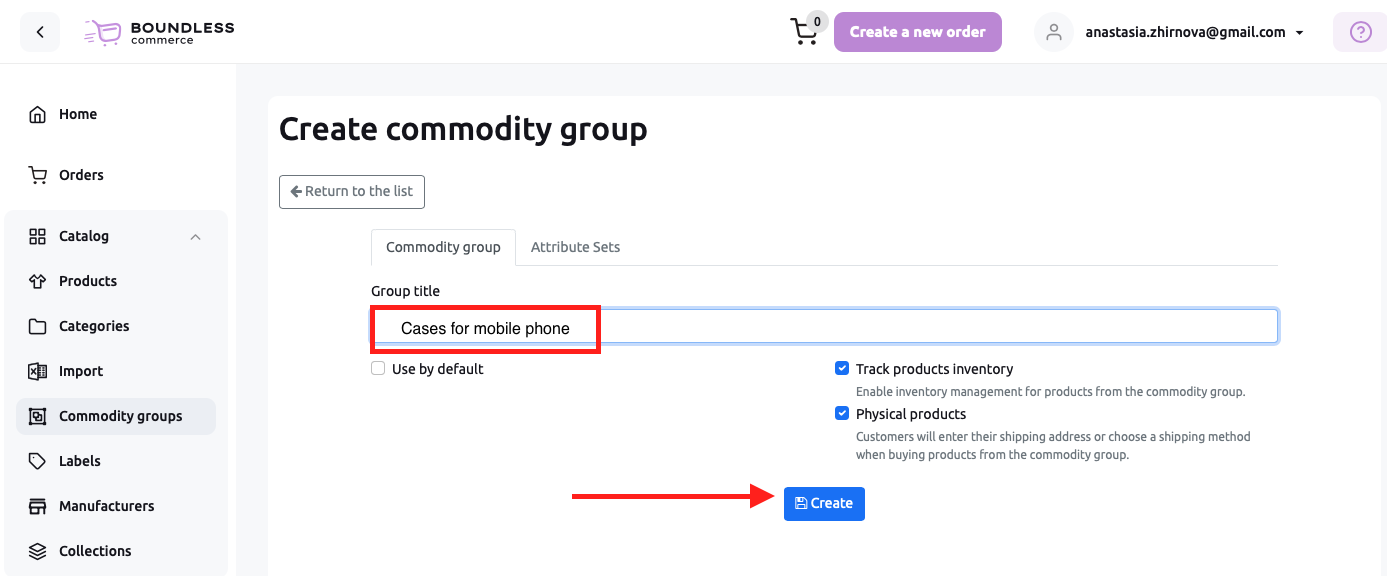Viewport: 1387px width, 576px height.
Task: Click the blue Create button
Action: point(824,503)
